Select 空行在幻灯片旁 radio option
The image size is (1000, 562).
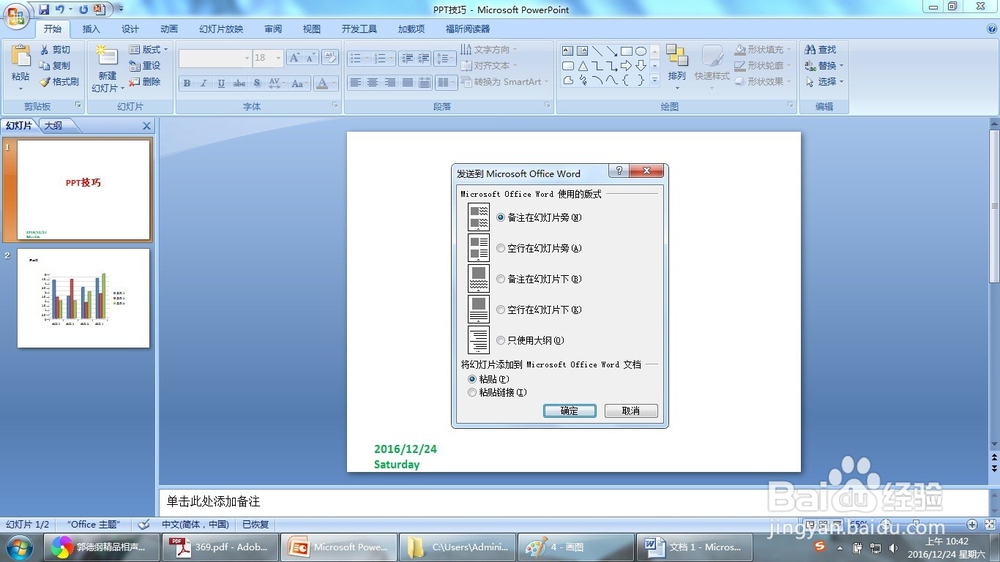pyautogui.click(x=501, y=248)
